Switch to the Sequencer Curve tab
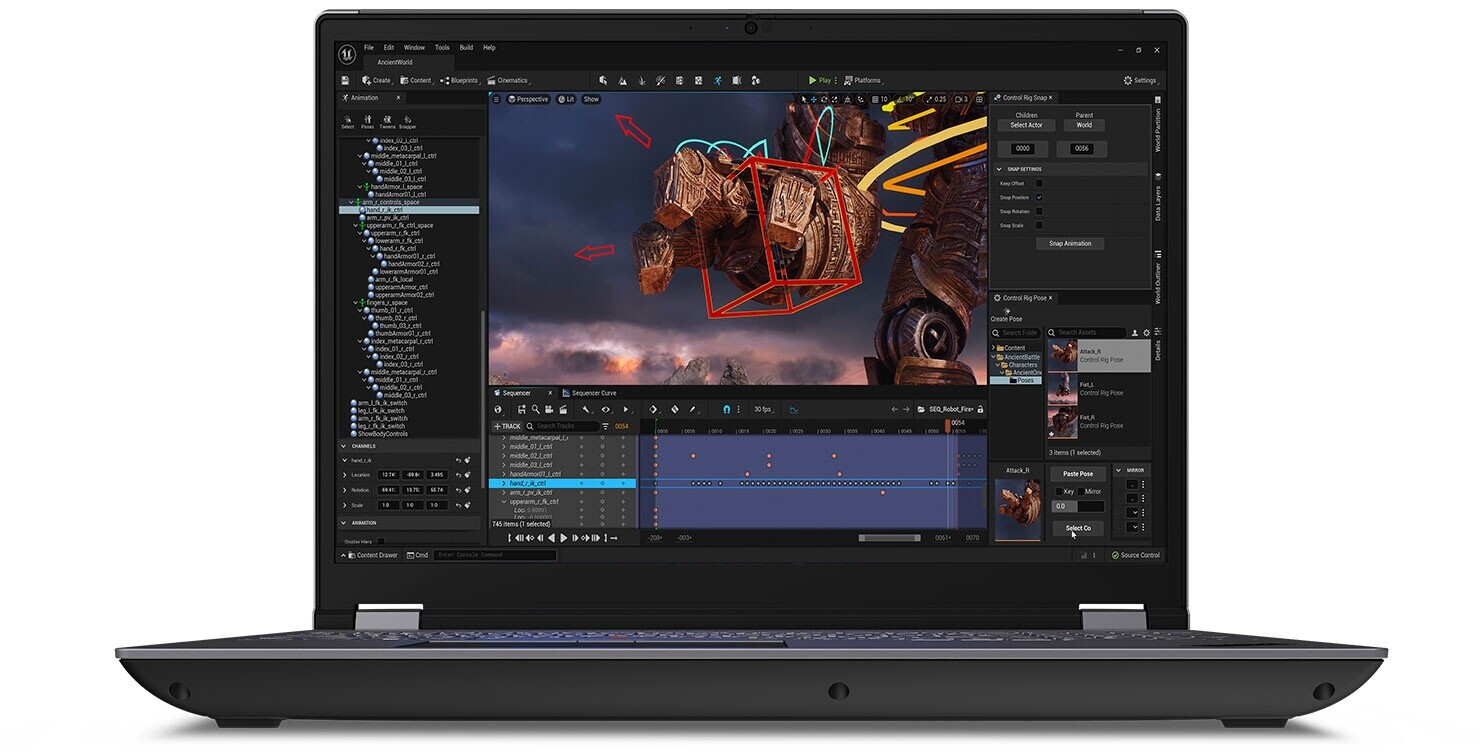Viewport: 1480px width, 752px height. pyautogui.click(x=593, y=393)
